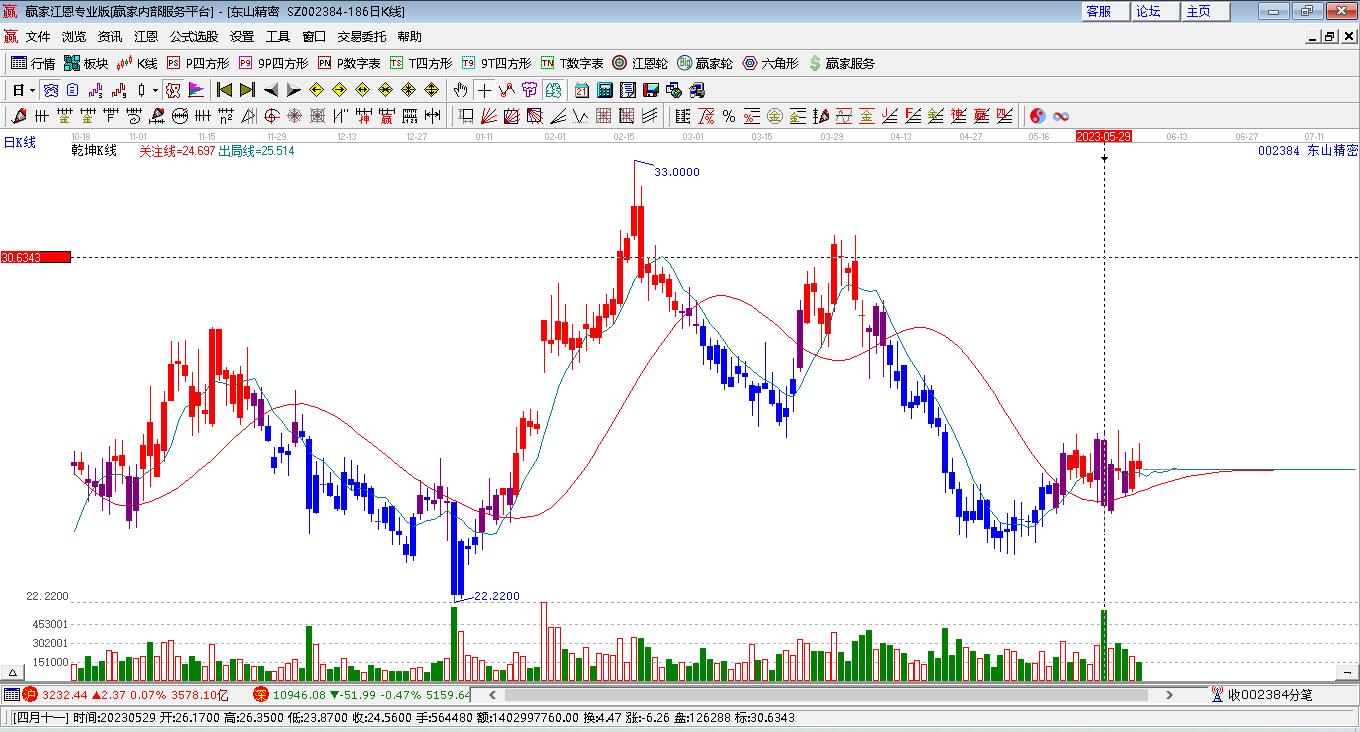Jump to first bar with yellow skip-back icon
1360x732 pixels.
pos(225,90)
